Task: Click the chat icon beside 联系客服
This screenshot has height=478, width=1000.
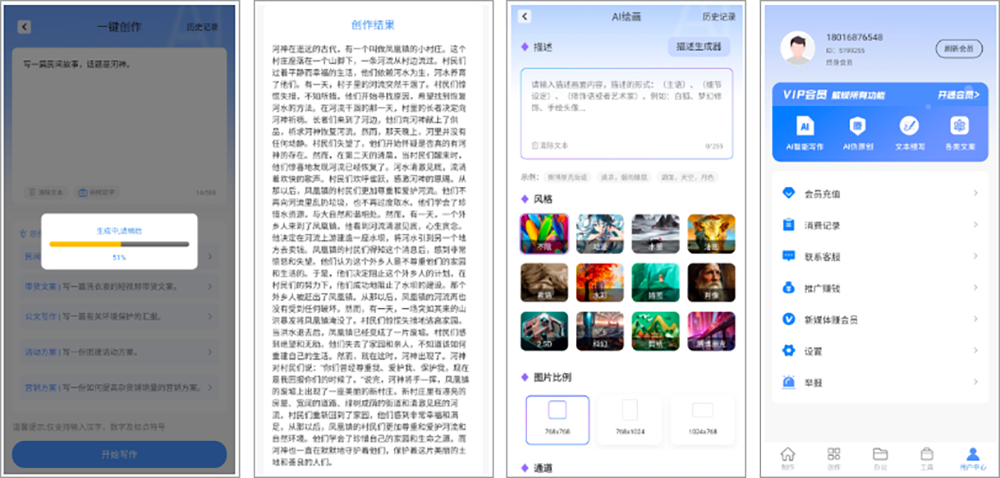Action: coord(788,256)
